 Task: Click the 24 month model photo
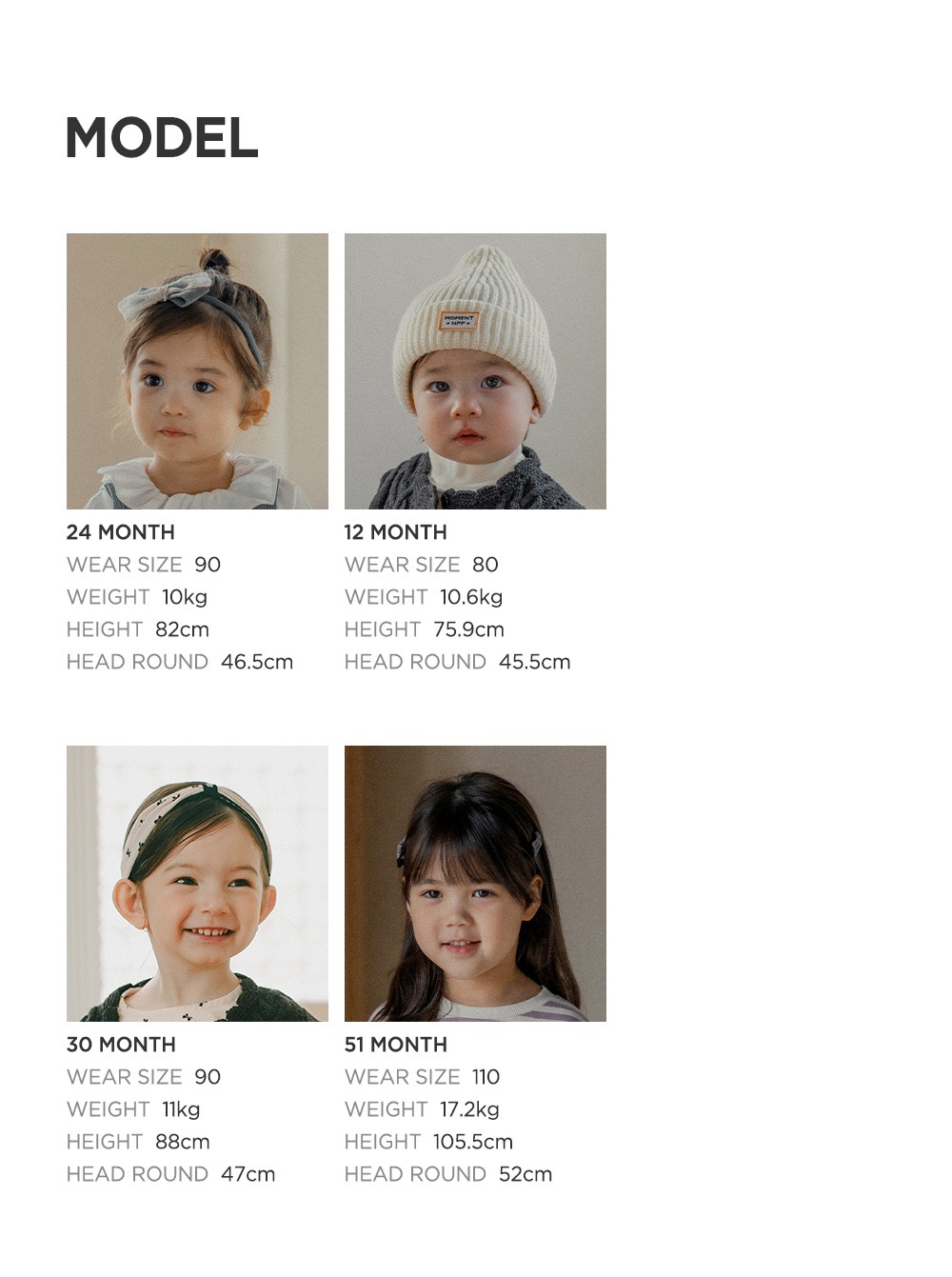click(197, 371)
